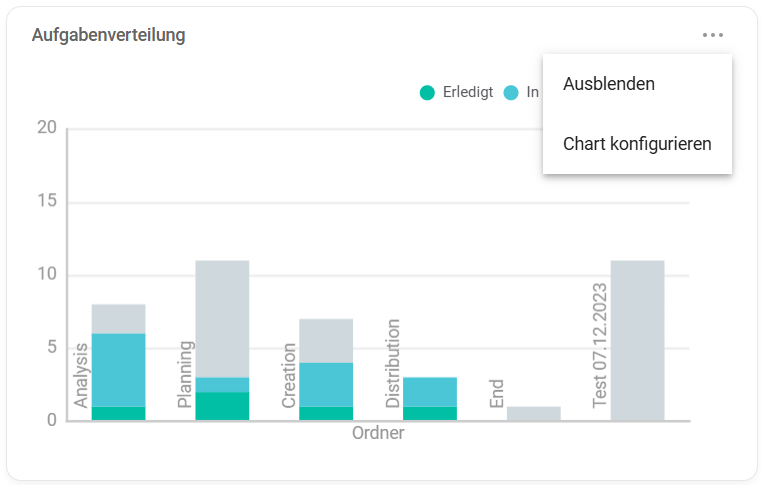Click the grey top of Analysis bar
Viewport: 762px width, 485px height.
point(118,318)
